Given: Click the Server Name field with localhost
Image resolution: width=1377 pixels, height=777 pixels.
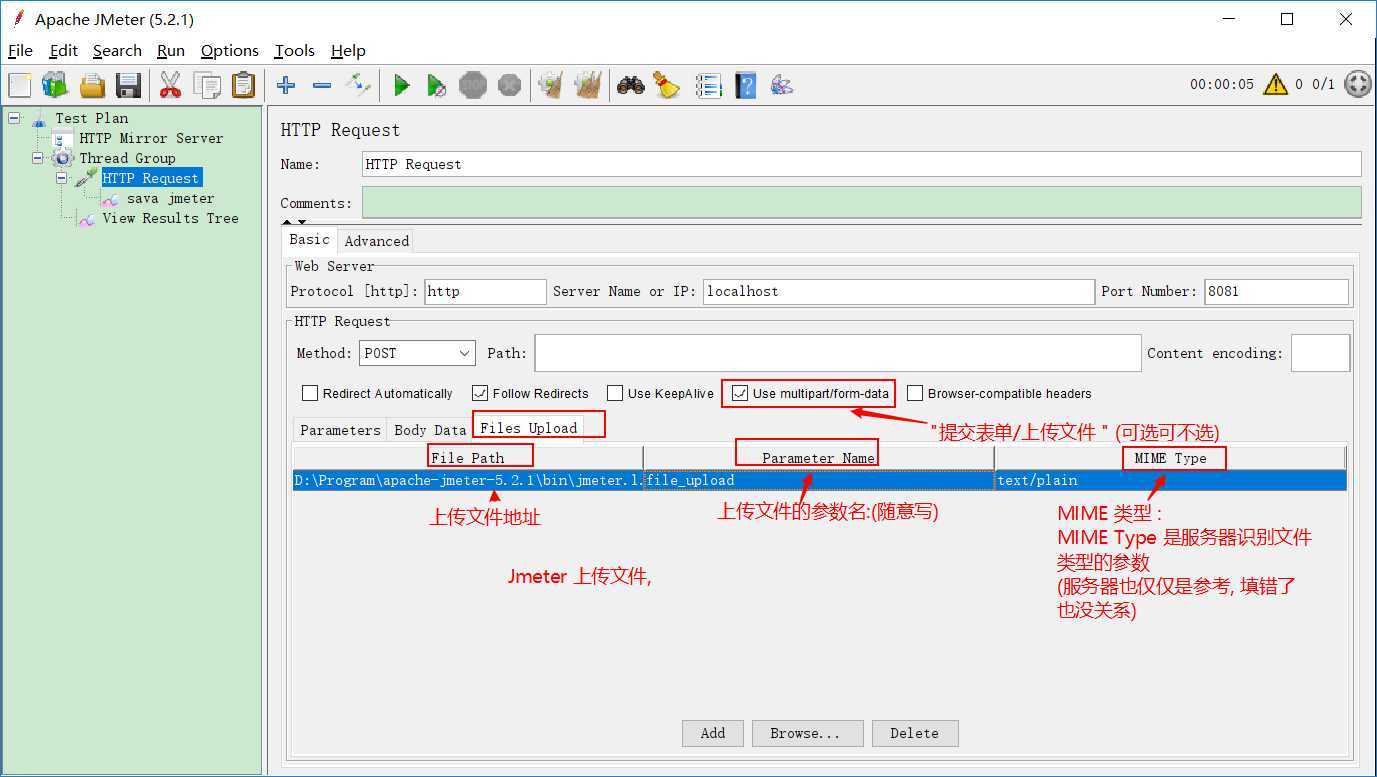Looking at the screenshot, I should 898,292.
